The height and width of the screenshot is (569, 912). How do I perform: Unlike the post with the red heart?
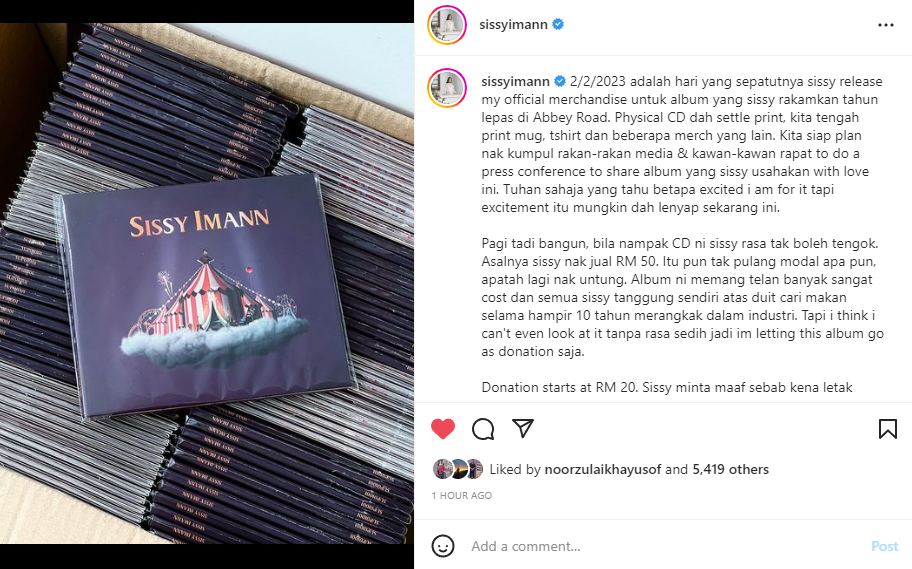(x=443, y=429)
